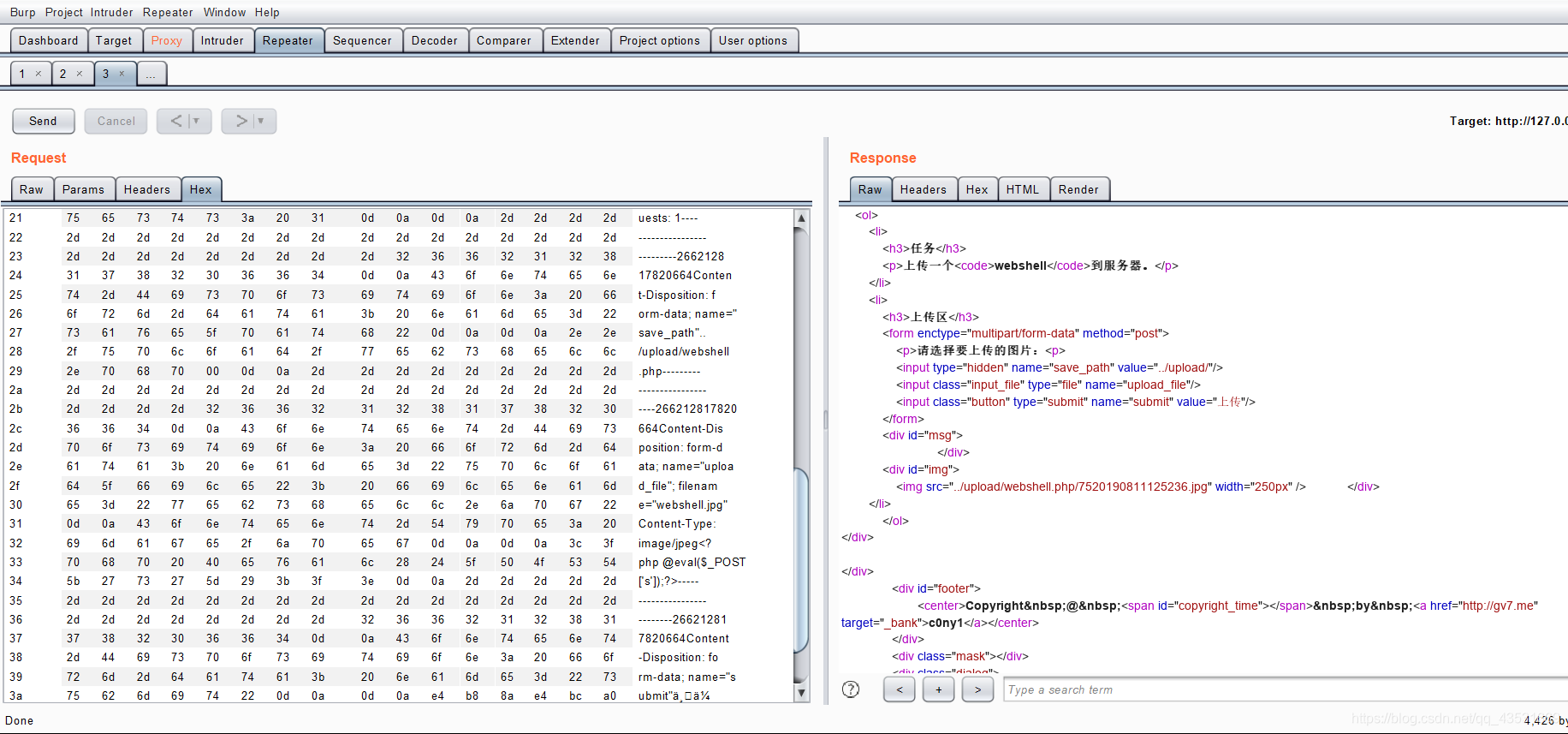
Task: Go back to previous request in history
Action: tap(176, 121)
